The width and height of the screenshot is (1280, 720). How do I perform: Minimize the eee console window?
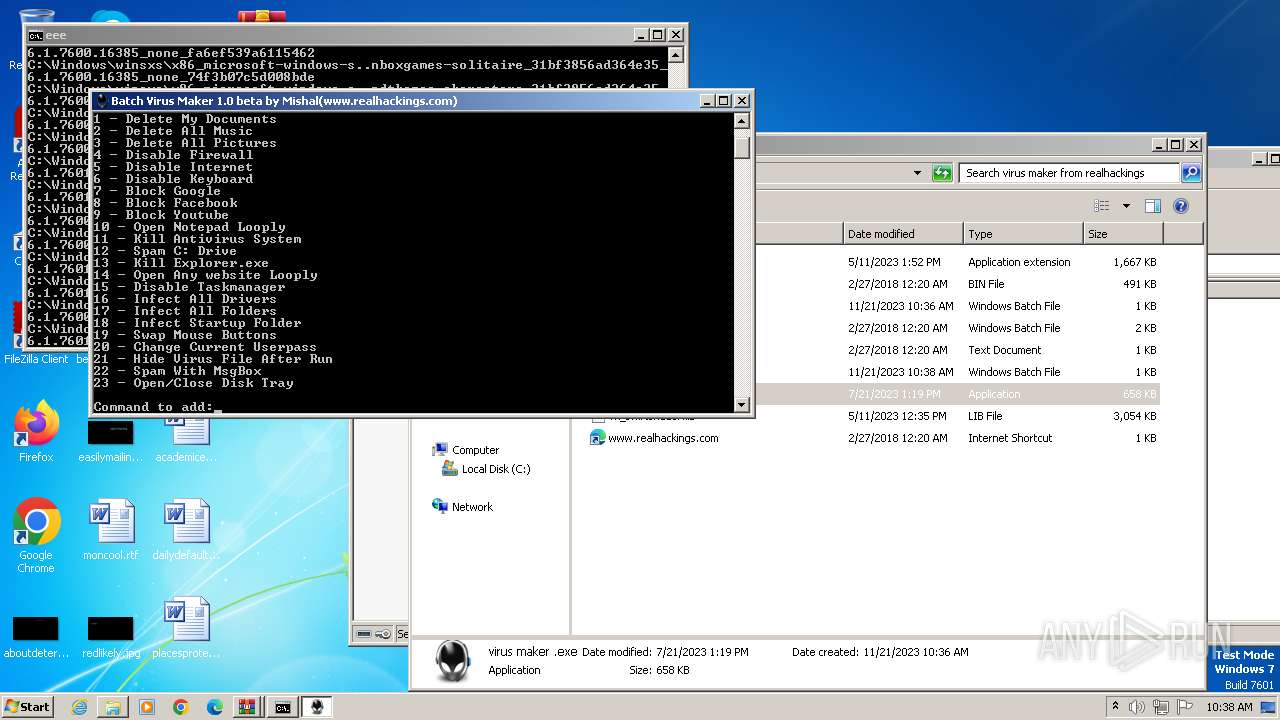click(x=641, y=35)
